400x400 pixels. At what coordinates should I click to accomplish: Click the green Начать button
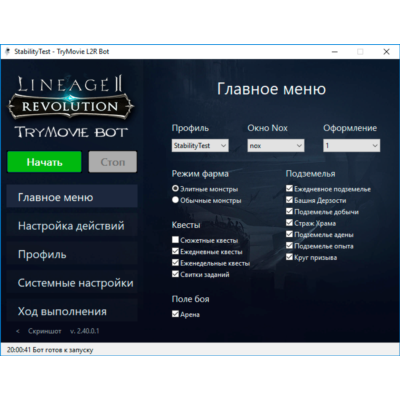coord(44,162)
